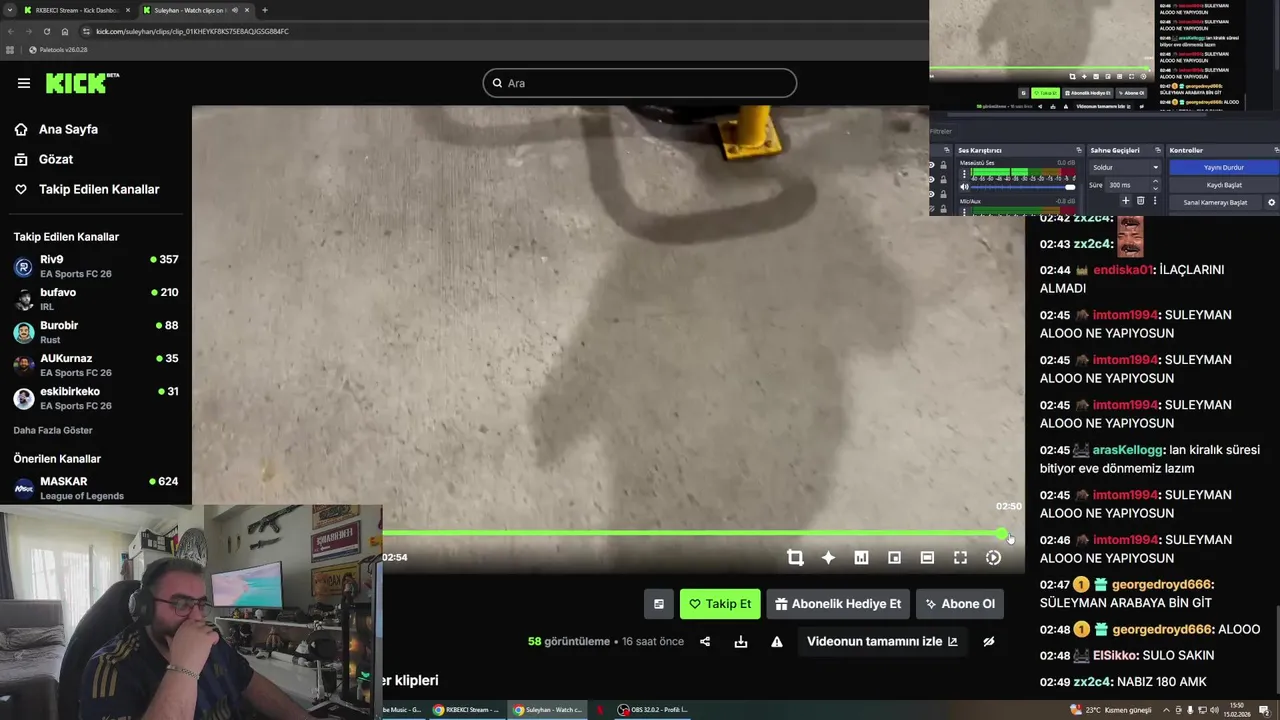
Task: Open the 23°C weather taskbar widget
Action: 1110,710
